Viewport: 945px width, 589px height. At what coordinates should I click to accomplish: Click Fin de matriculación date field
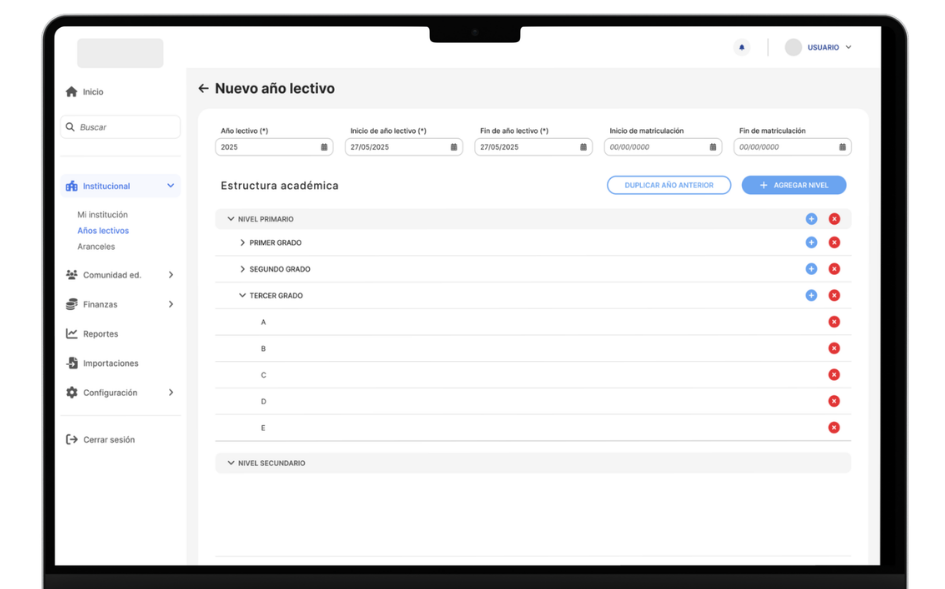pos(793,147)
